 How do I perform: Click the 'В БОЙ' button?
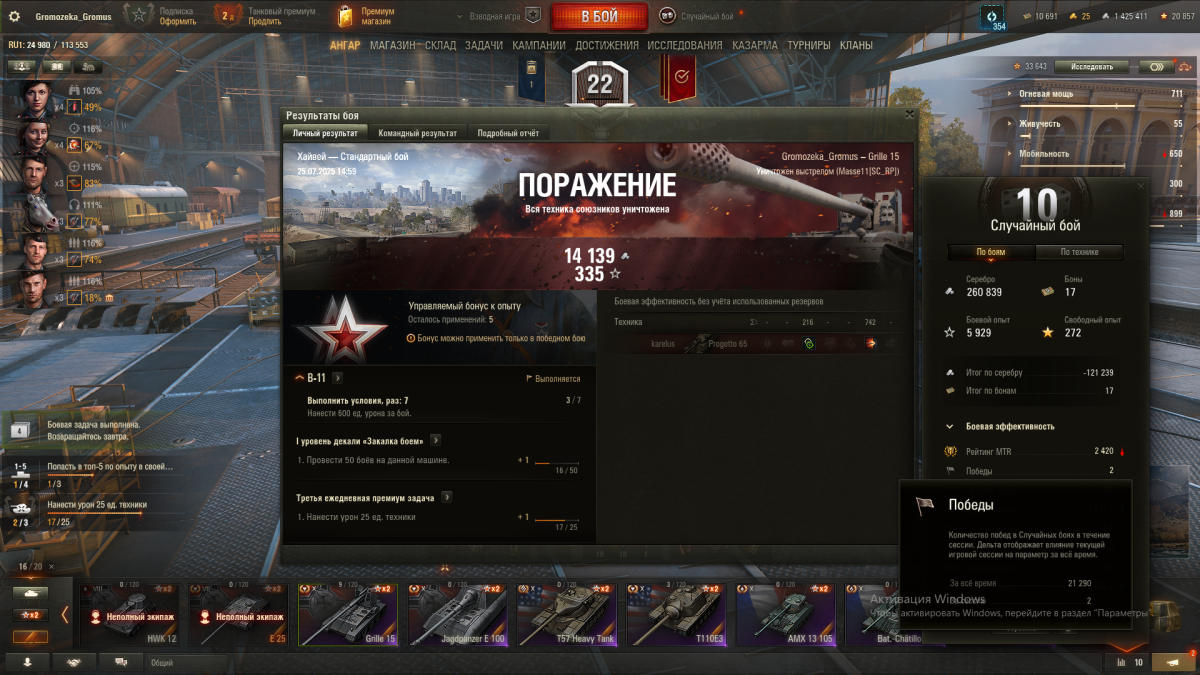pyautogui.click(x=600, y=16)
